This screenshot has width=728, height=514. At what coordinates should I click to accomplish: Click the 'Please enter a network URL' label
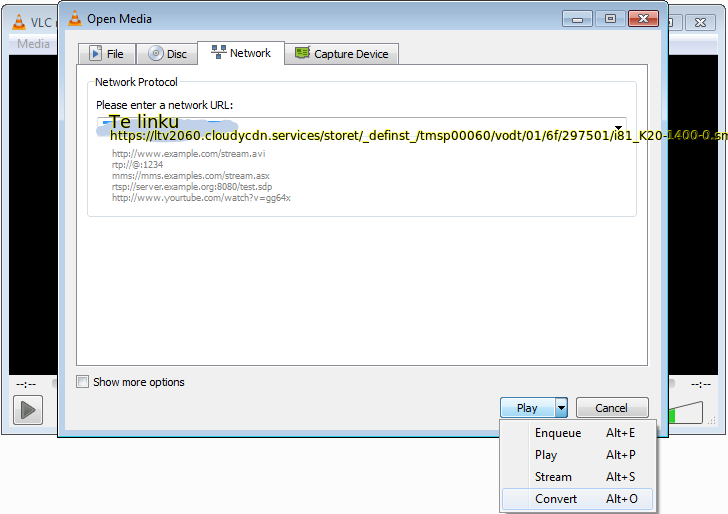[164, 105]
